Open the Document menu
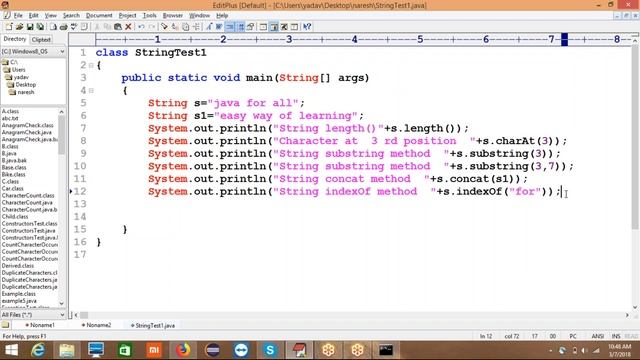Screen dimensions: 640x360 click(99, 16)
